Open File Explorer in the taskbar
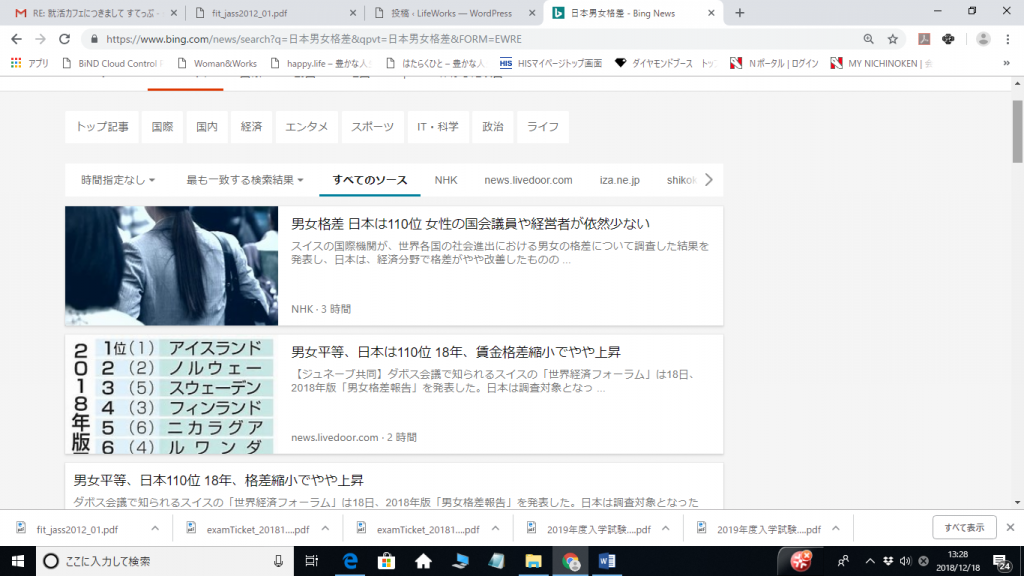 coord(533,561)
